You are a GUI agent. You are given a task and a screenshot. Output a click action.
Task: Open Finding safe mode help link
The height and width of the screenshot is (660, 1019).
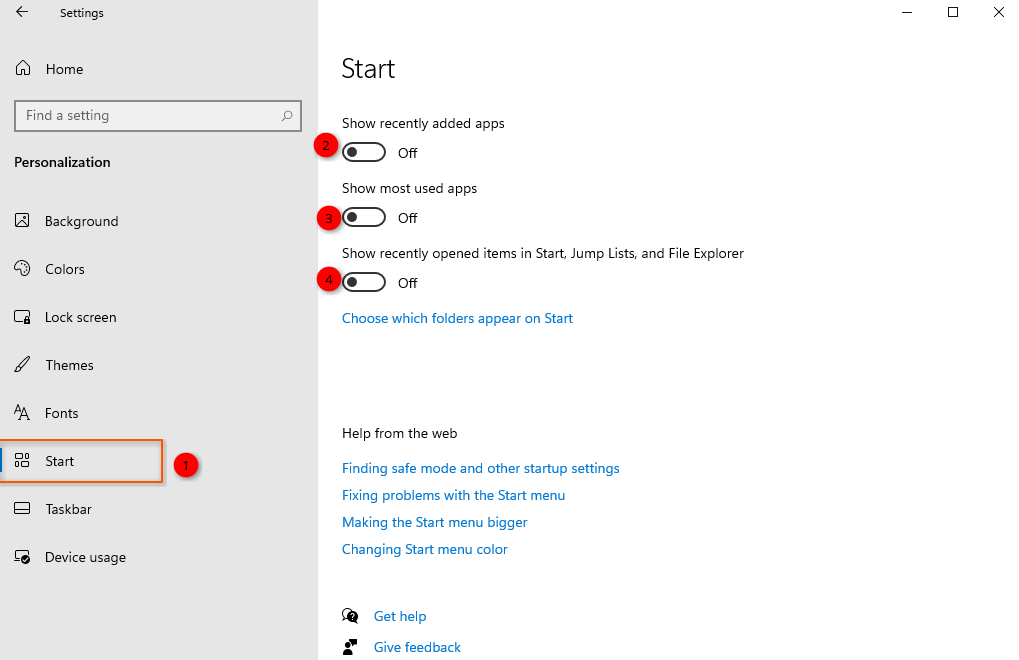click(x=480, y=468)
